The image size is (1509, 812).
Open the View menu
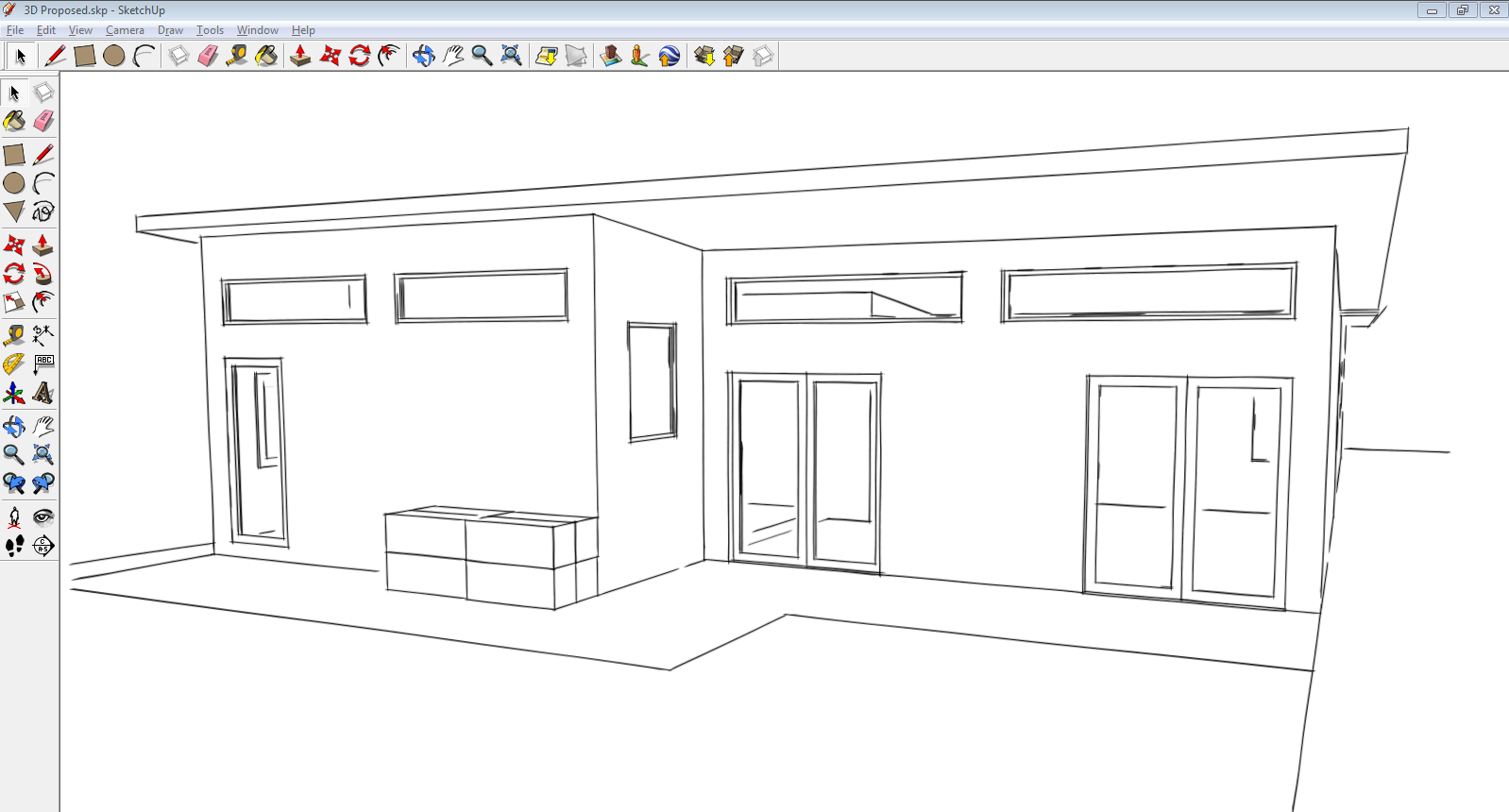tap(80, 30)
